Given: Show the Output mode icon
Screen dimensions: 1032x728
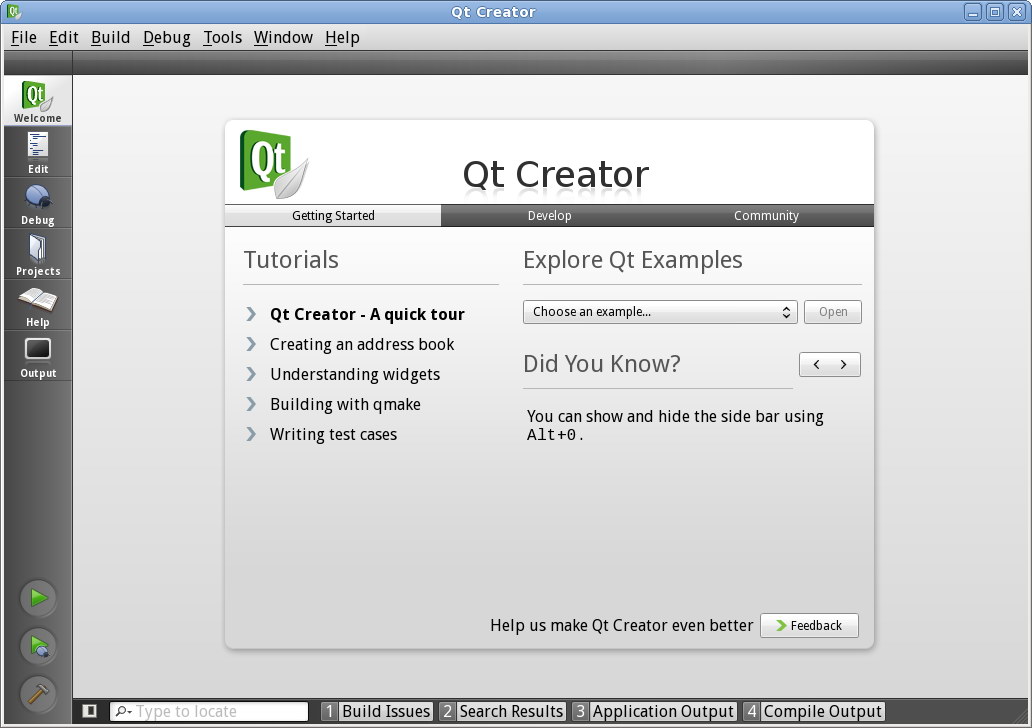Looking at the screenshot, I should [x=38, y=356].
